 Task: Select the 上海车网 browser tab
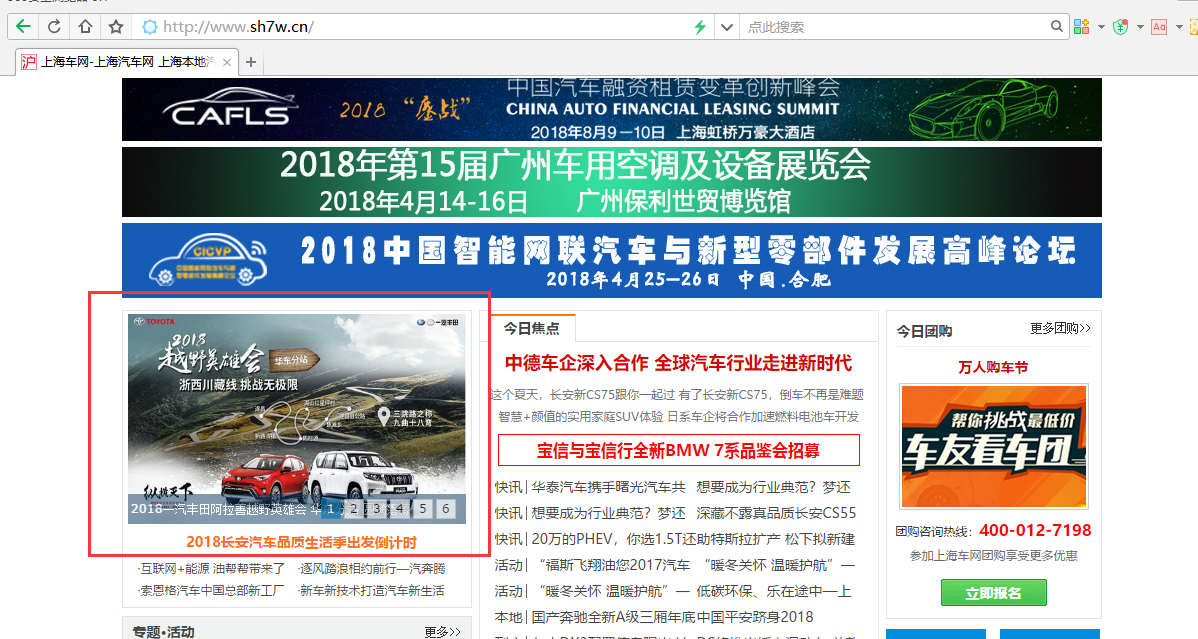click(126, 62)
